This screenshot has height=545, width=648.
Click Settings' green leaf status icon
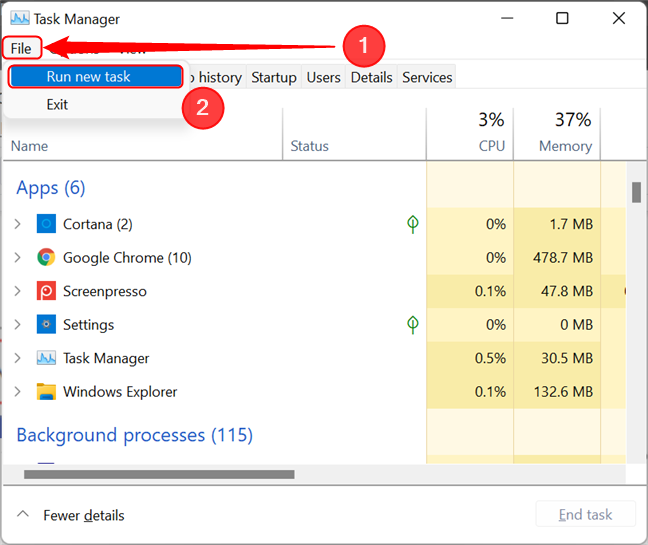click(x=413, y=325)
